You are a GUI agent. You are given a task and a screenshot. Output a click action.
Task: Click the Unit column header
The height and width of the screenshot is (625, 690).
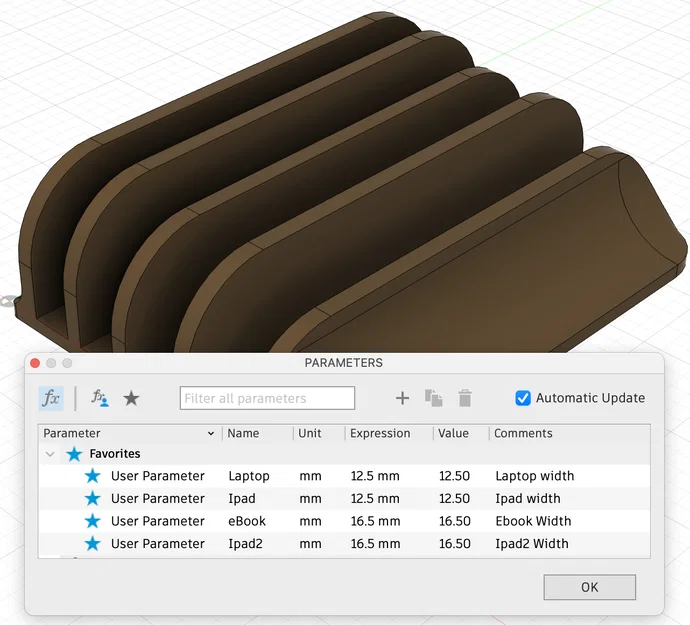[310, 433]
